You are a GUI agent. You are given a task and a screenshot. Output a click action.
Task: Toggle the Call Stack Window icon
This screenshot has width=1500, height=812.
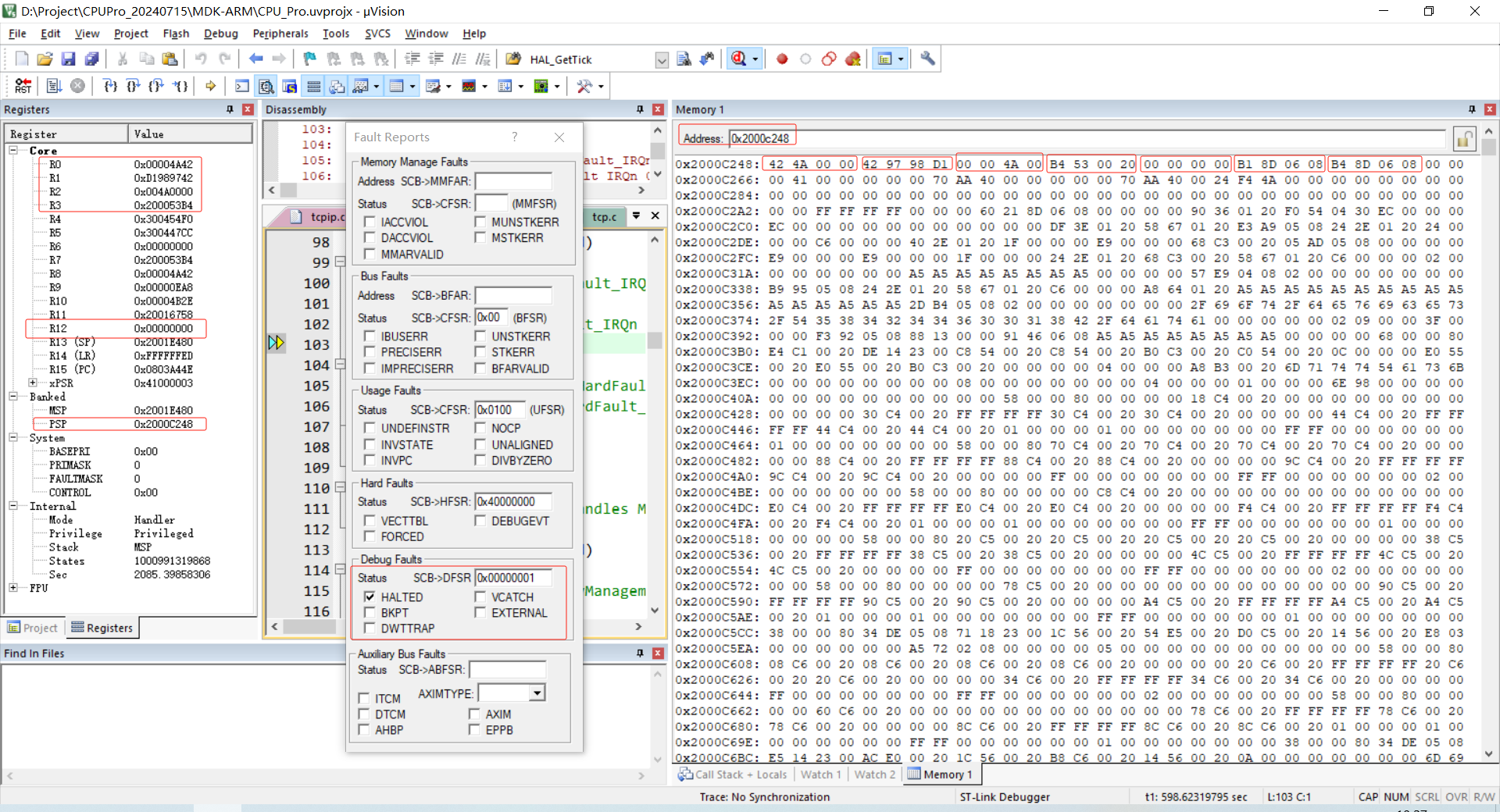click(337, 86)
